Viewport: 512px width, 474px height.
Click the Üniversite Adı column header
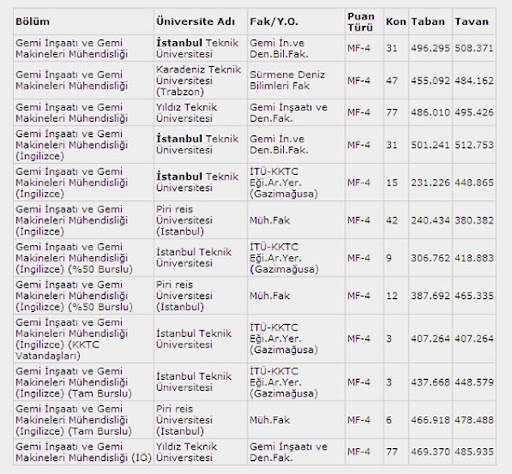(x=195, y=22)
